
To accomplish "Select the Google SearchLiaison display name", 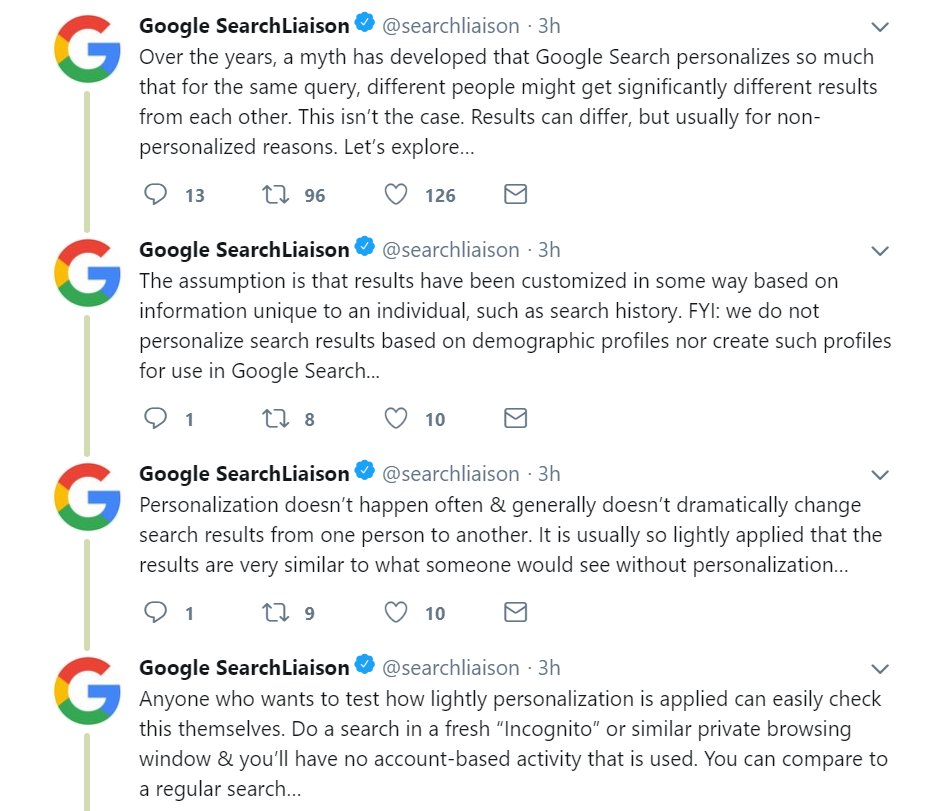I will (243, 25).
